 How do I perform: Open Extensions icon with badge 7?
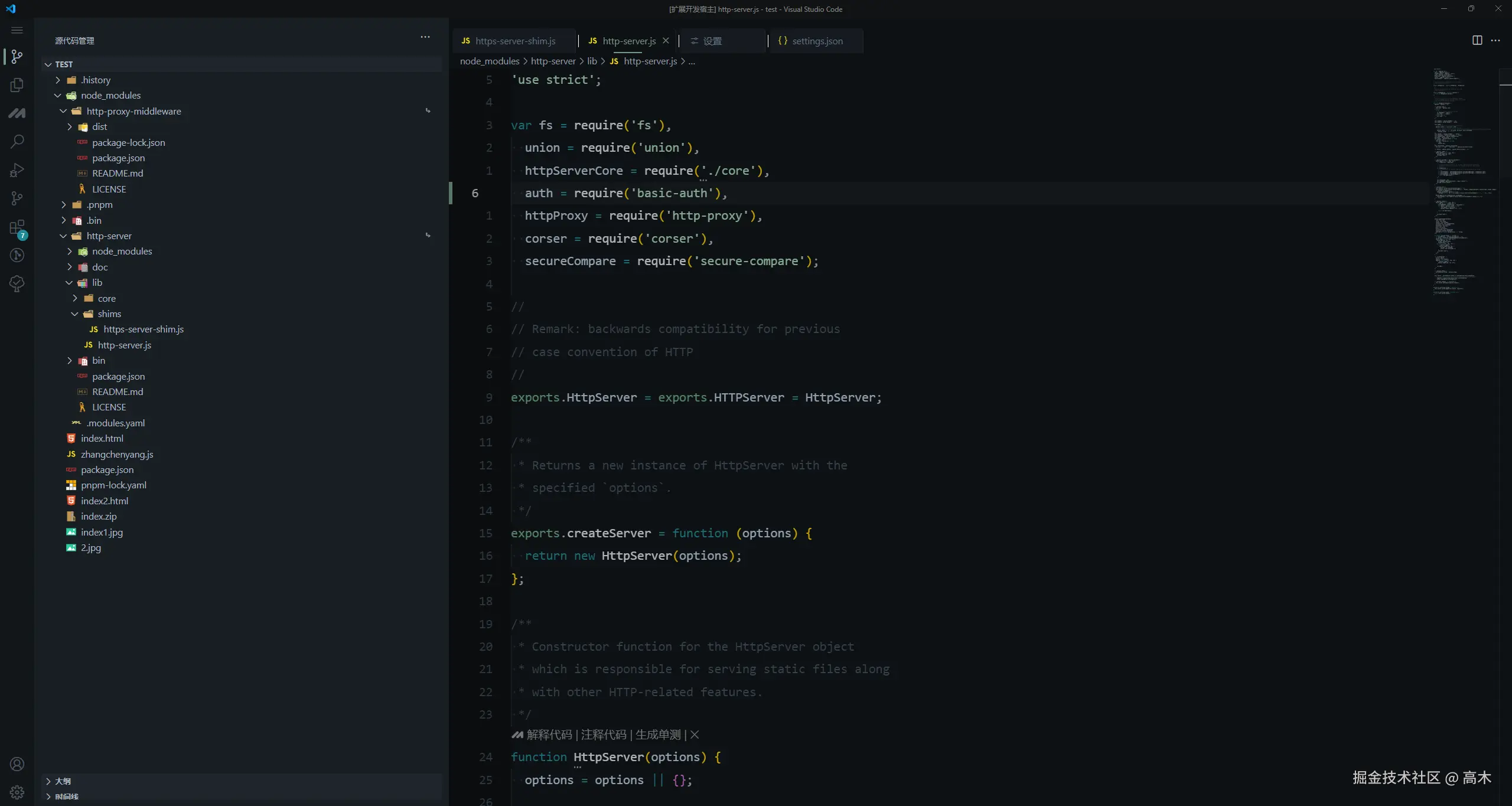pyautogui.click(x=17, y=228)
